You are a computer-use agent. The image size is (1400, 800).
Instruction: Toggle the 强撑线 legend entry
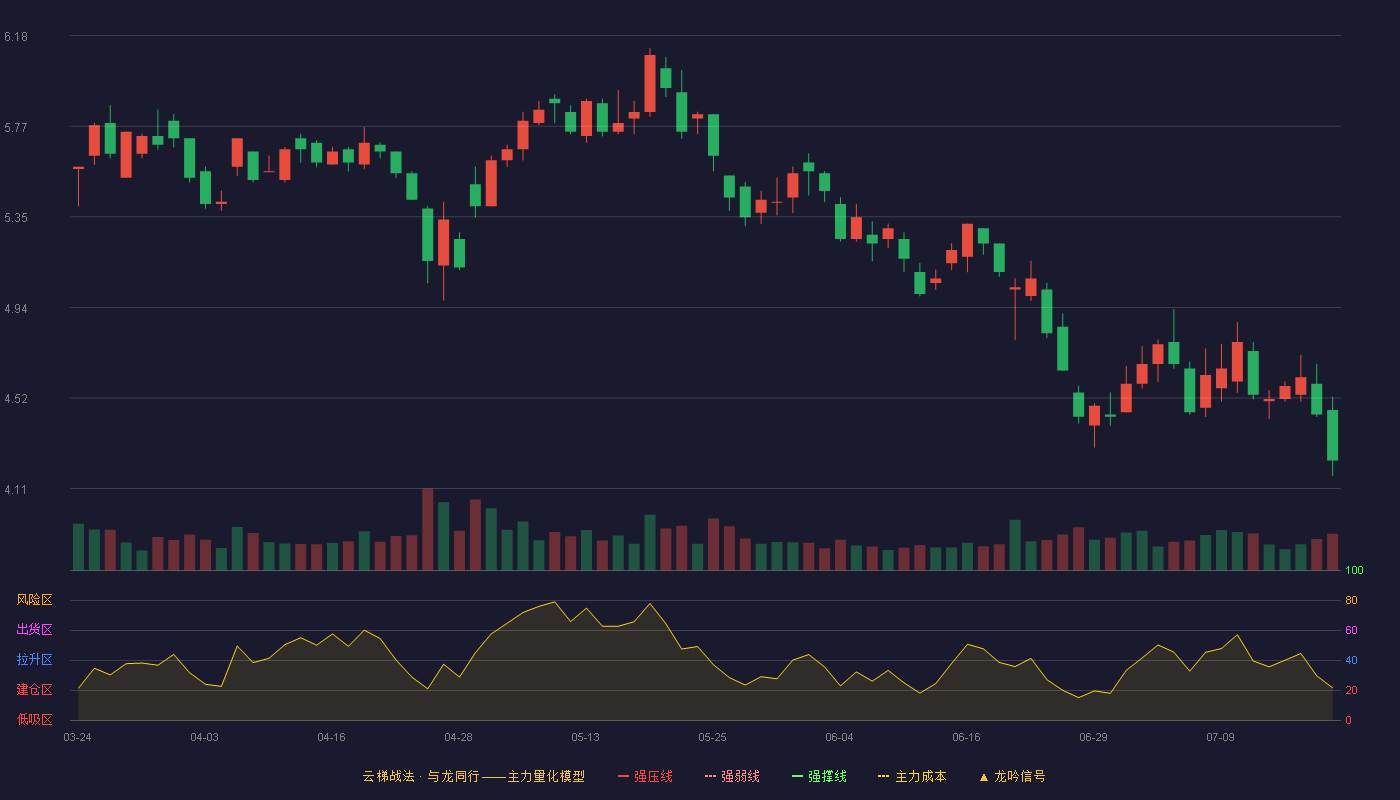(819, 776)
